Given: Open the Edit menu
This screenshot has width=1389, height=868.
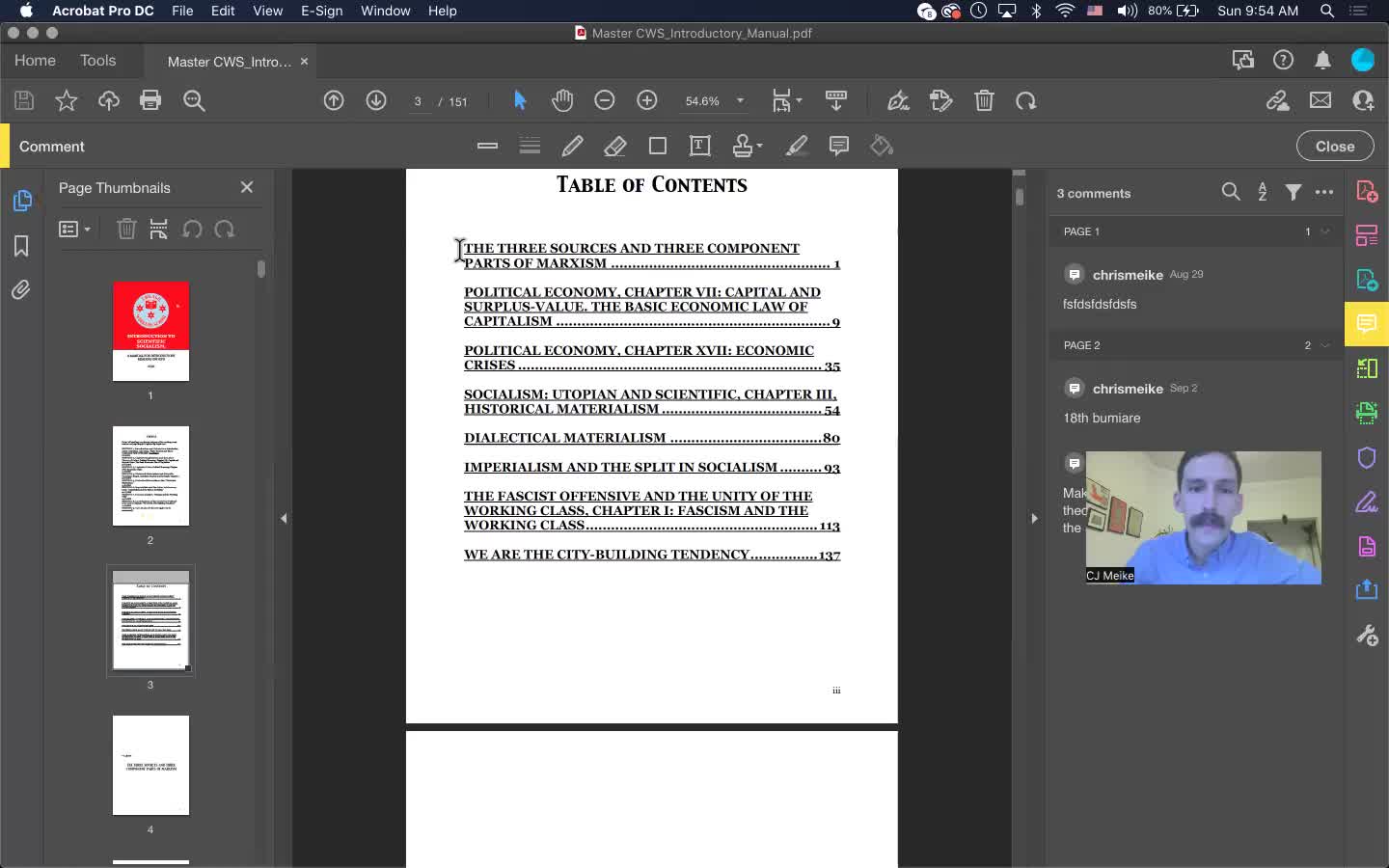Looking at the screenshot, I should [223, 11].
